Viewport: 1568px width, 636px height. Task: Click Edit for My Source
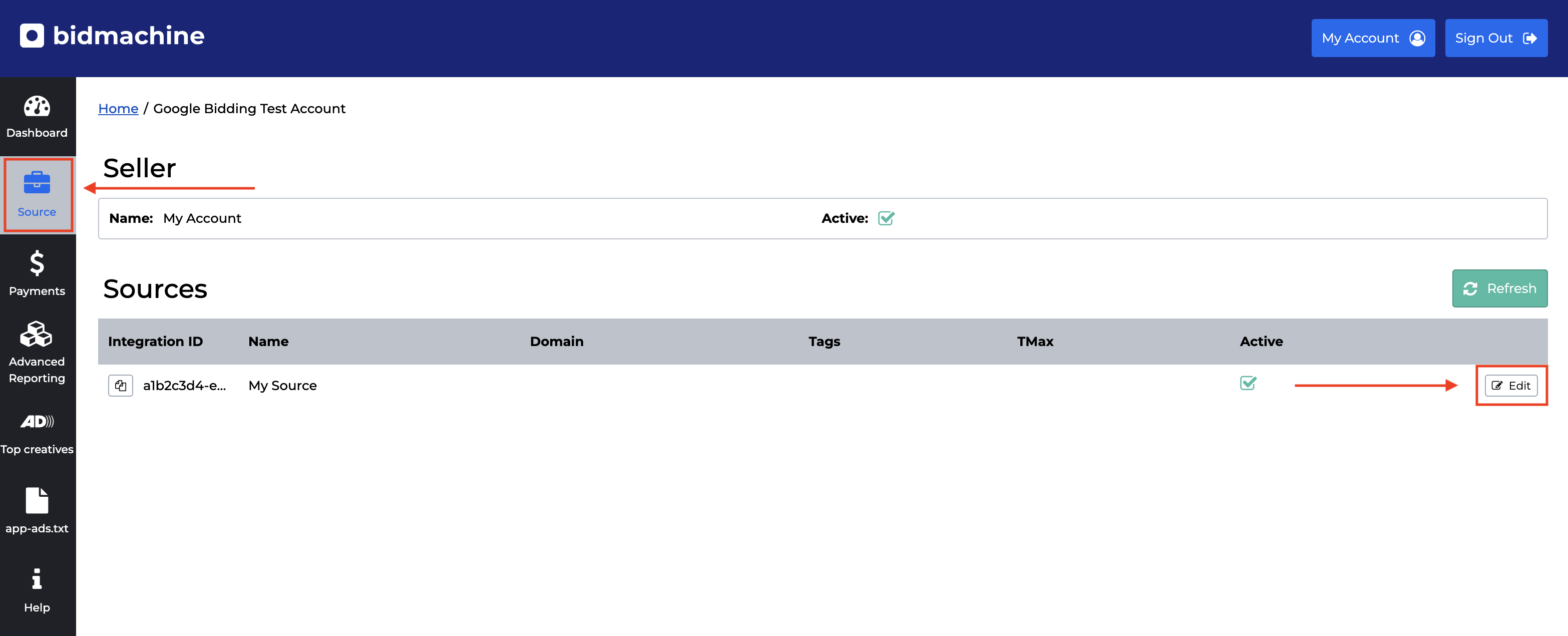(x=1511, y=385)
